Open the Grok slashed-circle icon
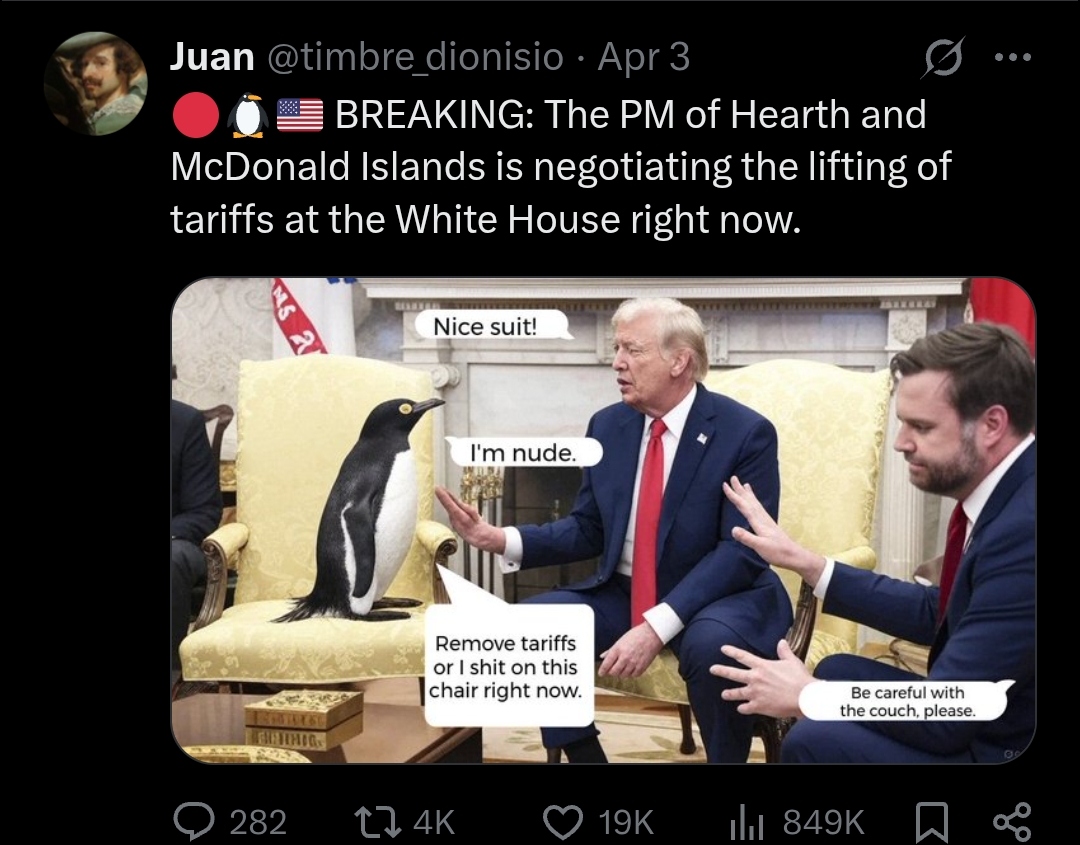This screenshot has width=1080, height=845. [943, 57]
